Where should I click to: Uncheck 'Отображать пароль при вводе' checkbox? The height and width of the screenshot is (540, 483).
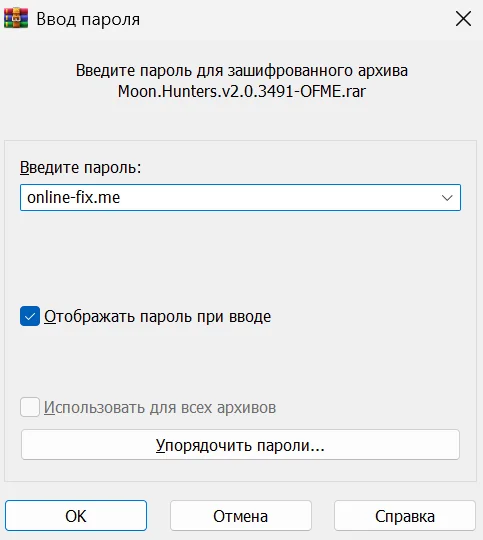pos(30,316)
